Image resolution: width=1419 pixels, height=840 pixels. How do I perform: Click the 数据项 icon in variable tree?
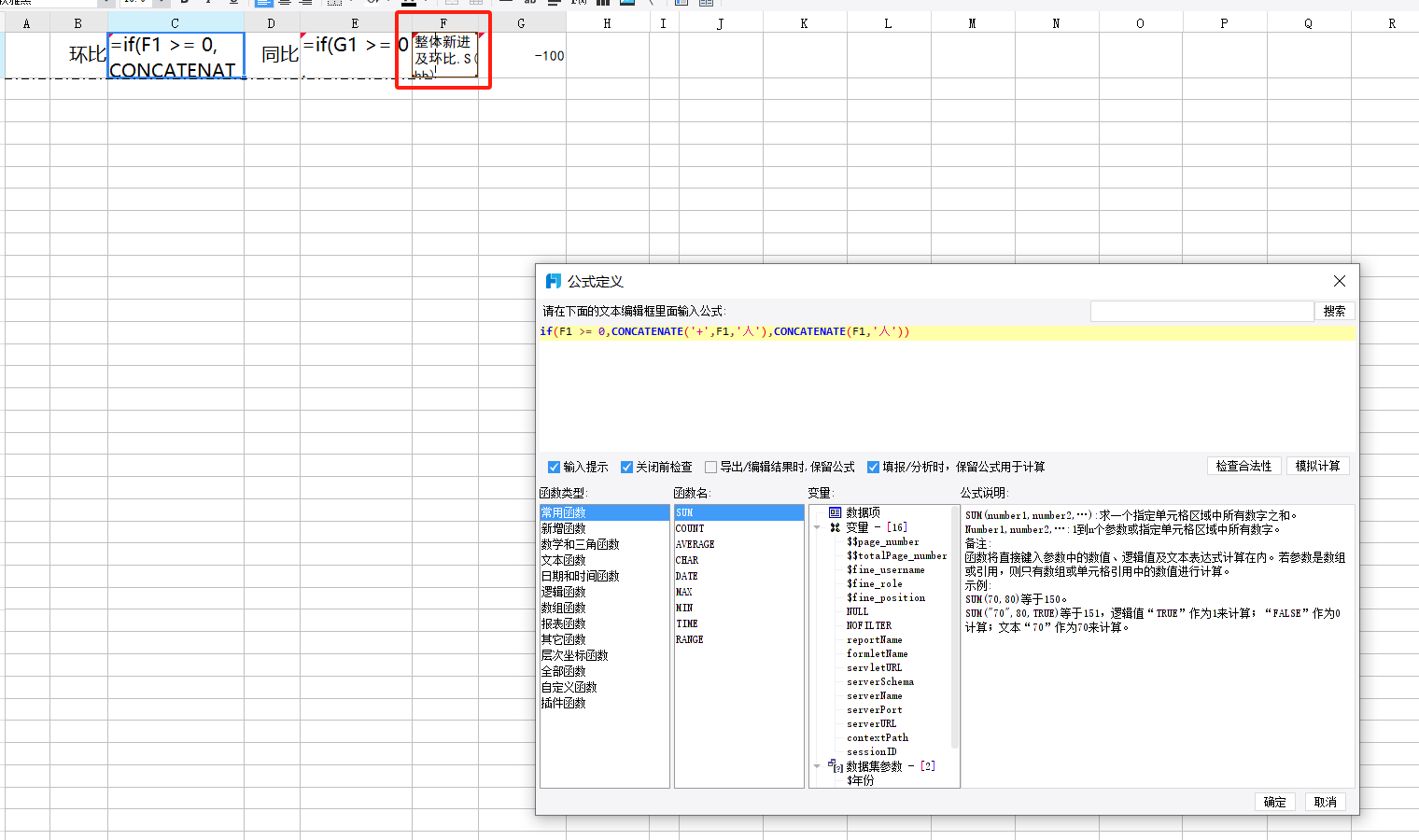pos(836,512)
